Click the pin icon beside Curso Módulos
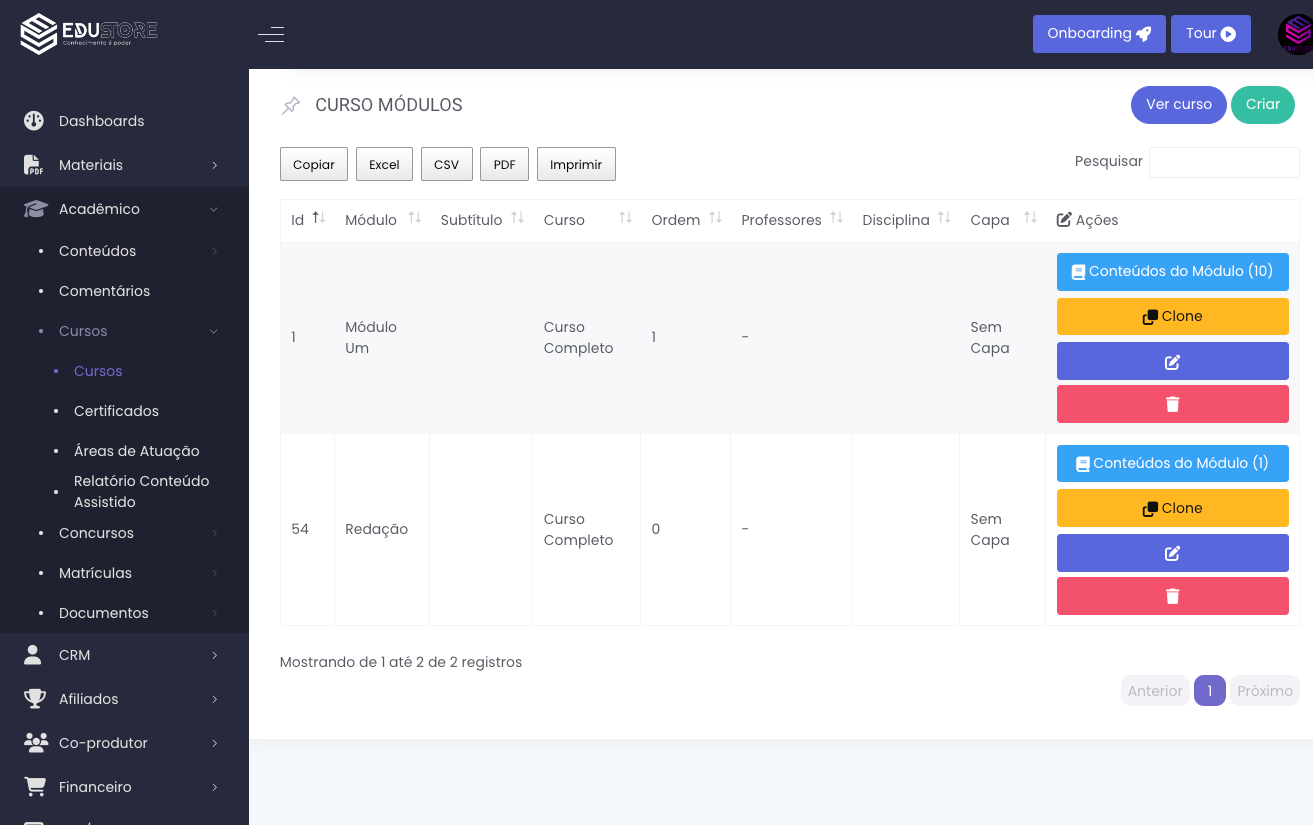This screenshot has height=825, width=1313. (x=291, y=105)
